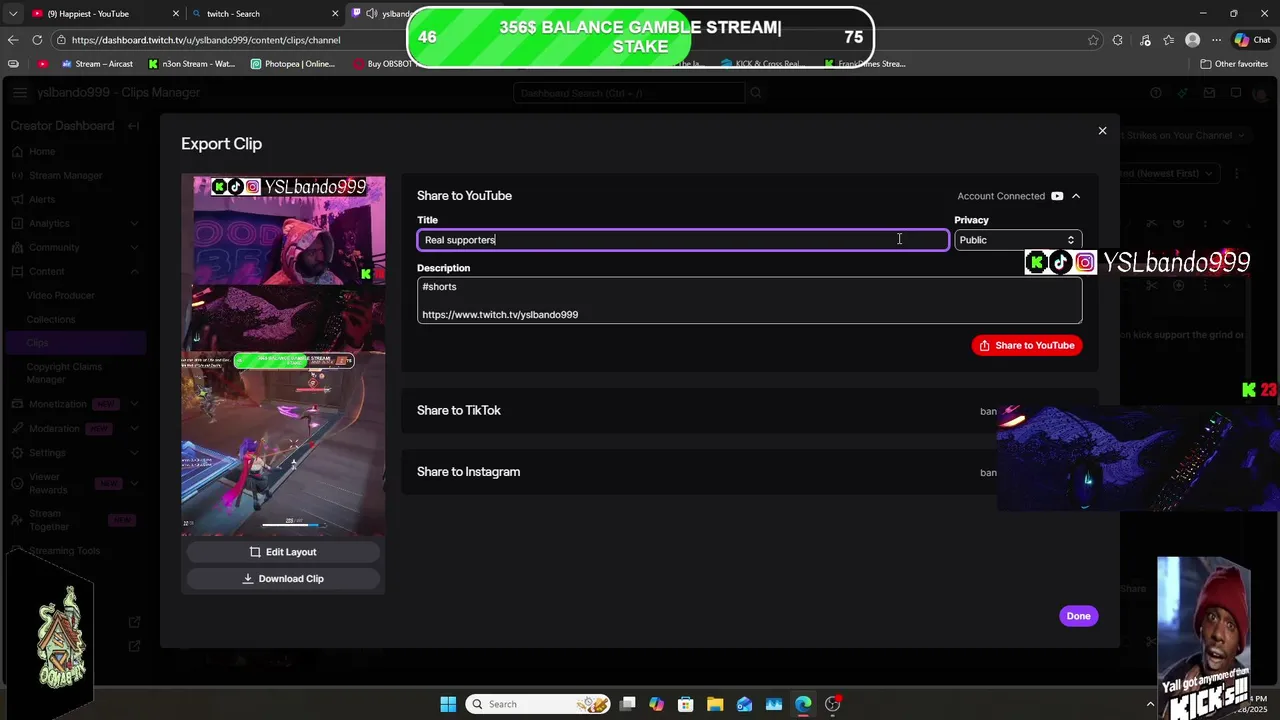Open the browser settings ellipsis menu
The image size is (1280, 720).
[1217, 40]
